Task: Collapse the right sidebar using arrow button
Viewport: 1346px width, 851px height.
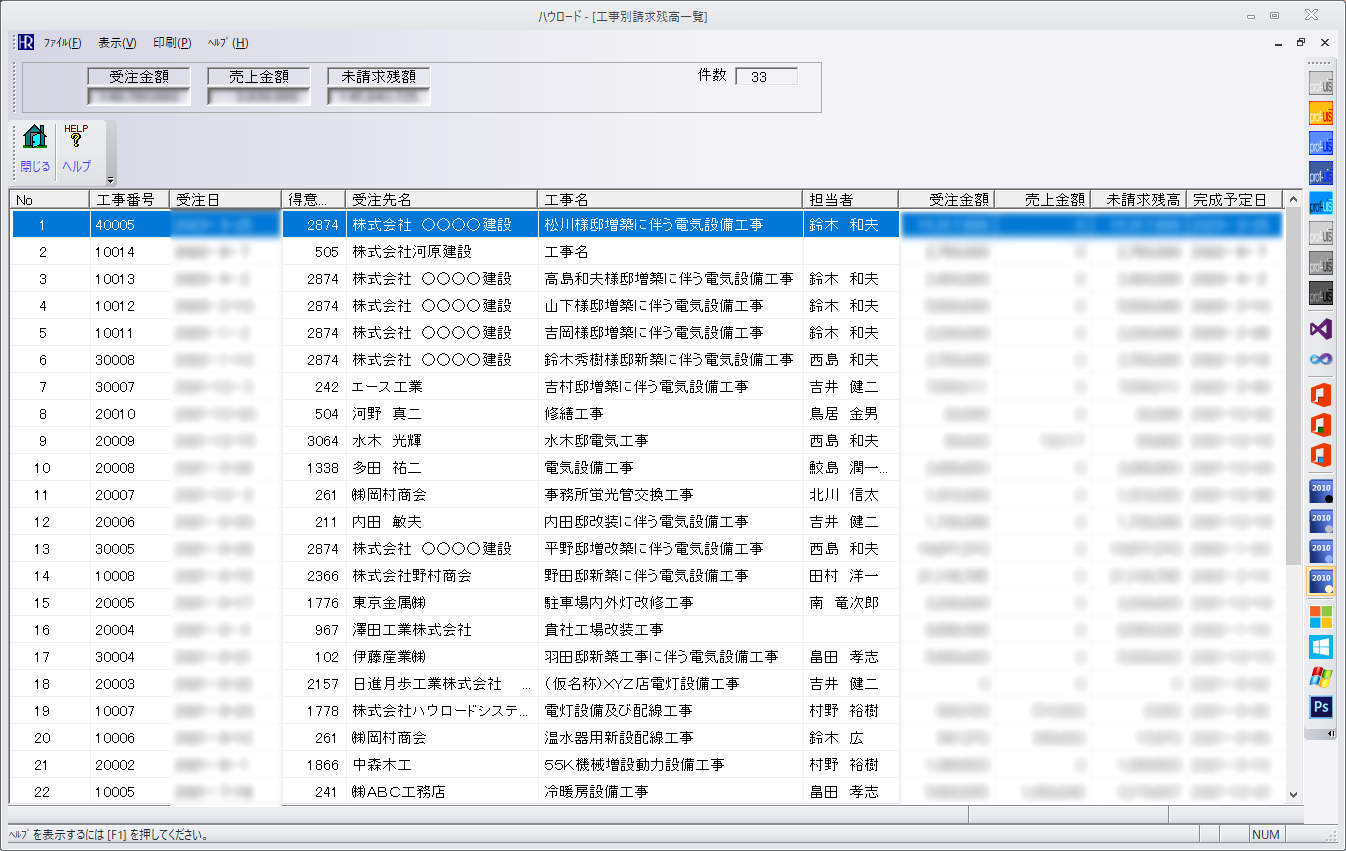Action: coord(1330,734)
